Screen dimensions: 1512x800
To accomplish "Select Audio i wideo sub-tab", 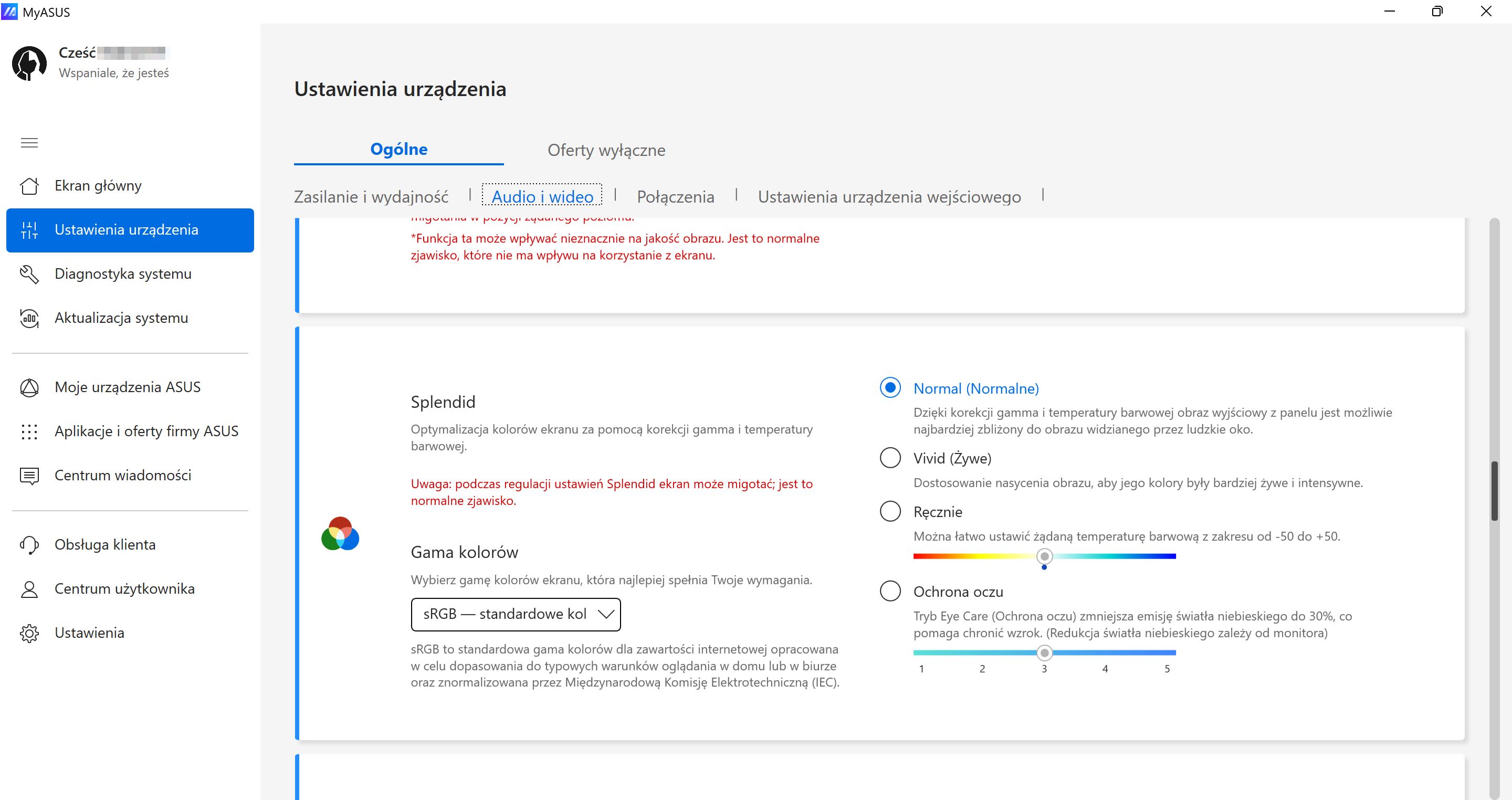I will tap(542, 196).
